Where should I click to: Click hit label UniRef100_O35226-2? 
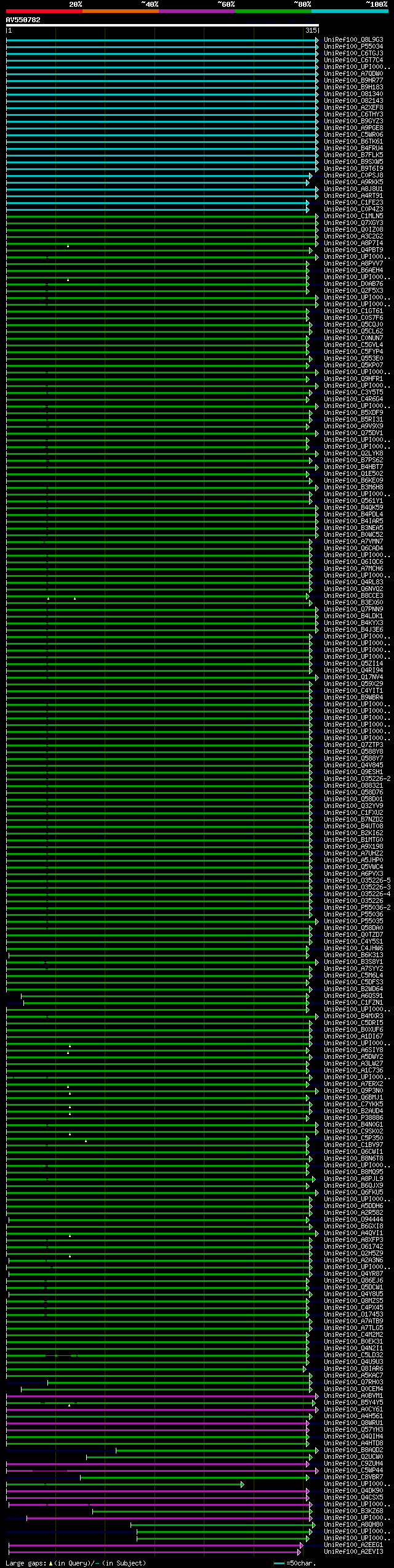pyautogui.click(x=357, y=779)
